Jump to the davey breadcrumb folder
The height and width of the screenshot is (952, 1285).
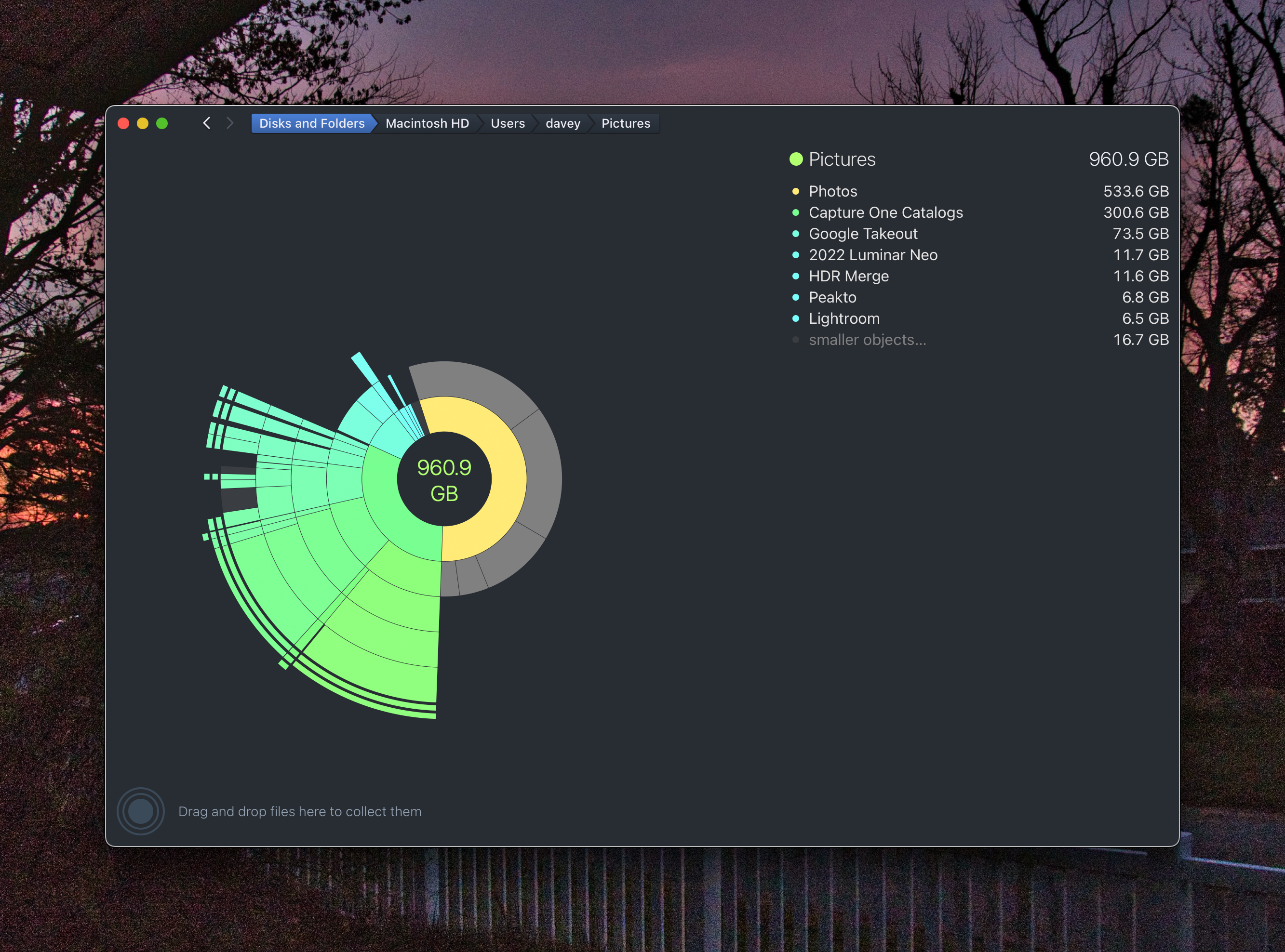[562, 123]
